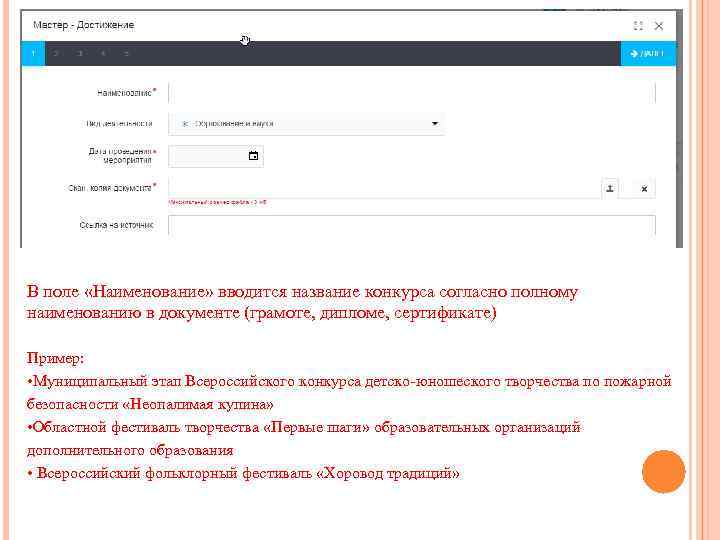This screenshot has width=720, height=540.
Task: Focus the Наименование input field
Action: (x=412, y=93)
